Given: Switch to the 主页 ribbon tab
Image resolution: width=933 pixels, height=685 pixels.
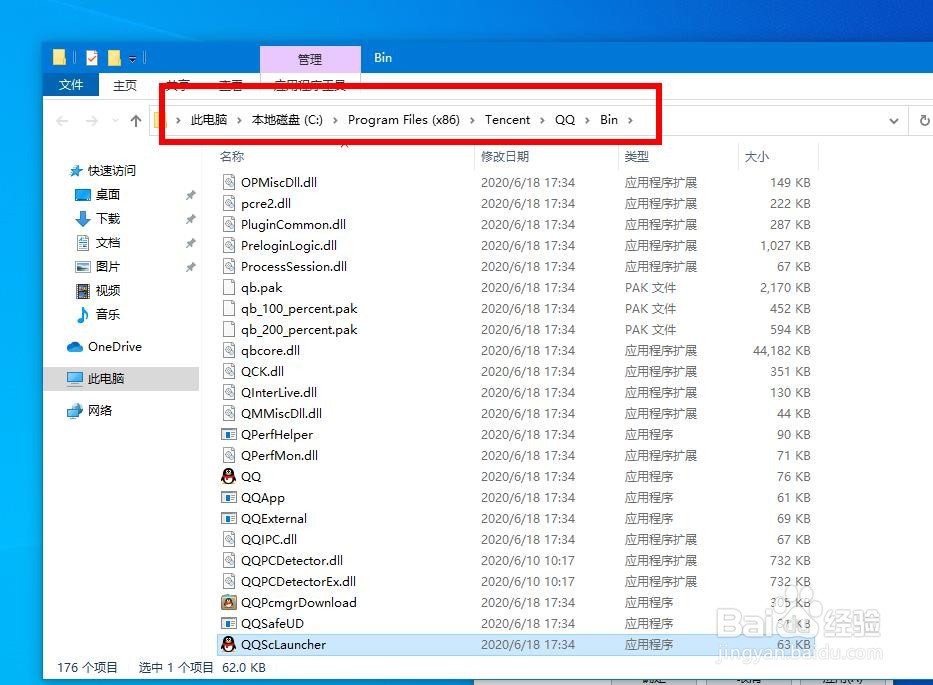Looking at the screenshot, I should [125, 86].
